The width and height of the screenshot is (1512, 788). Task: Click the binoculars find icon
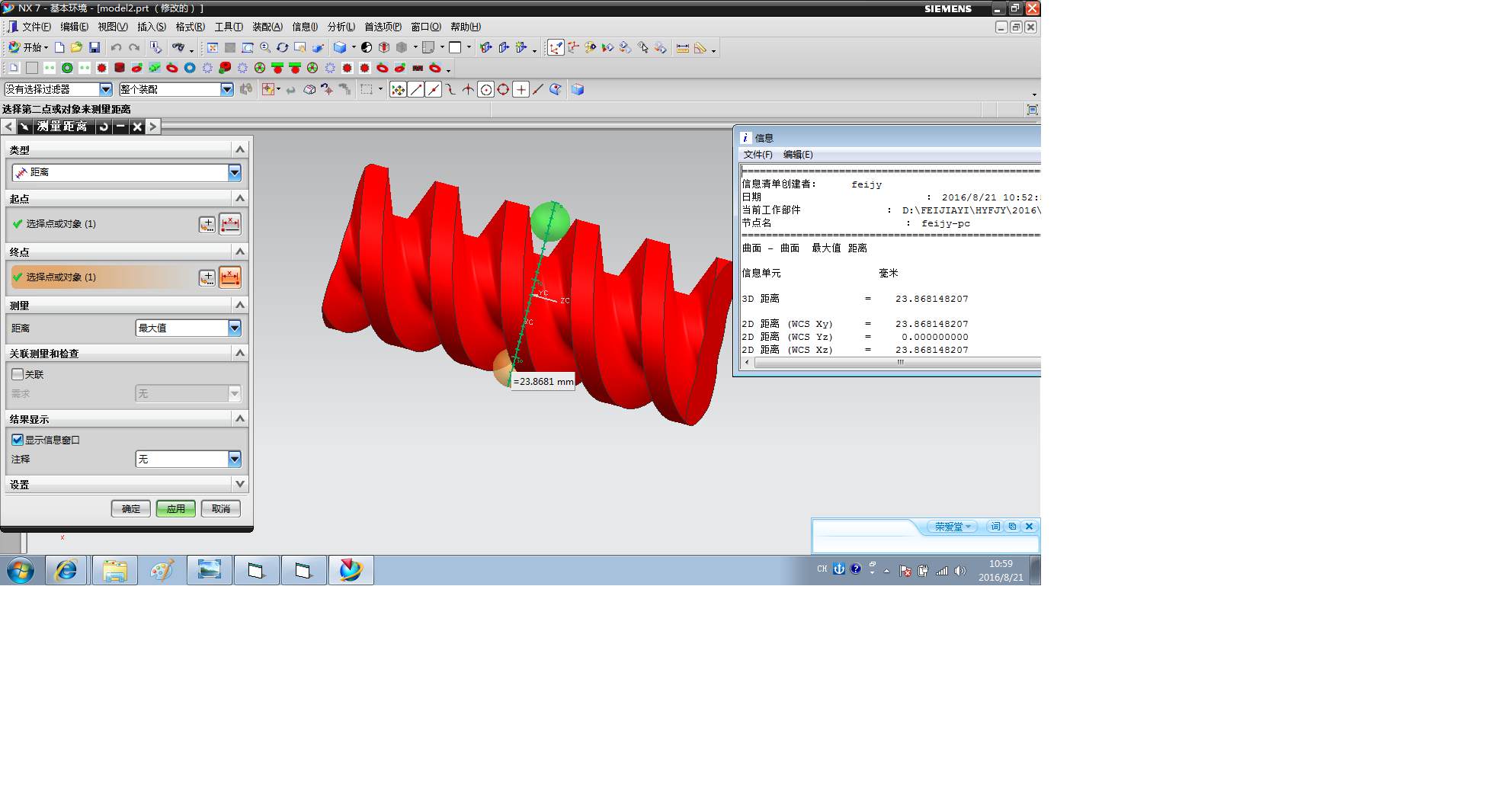(178, 47)
